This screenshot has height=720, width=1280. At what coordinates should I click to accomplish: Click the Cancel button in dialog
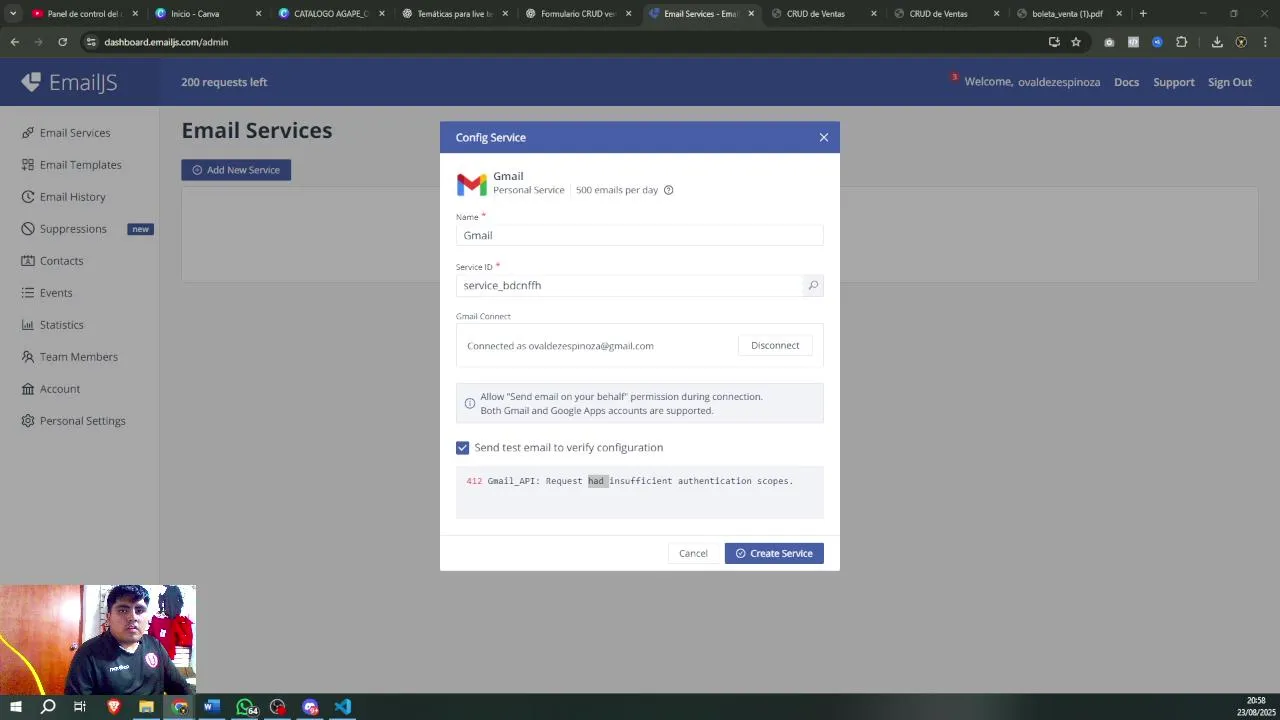[x=693, y=553]
